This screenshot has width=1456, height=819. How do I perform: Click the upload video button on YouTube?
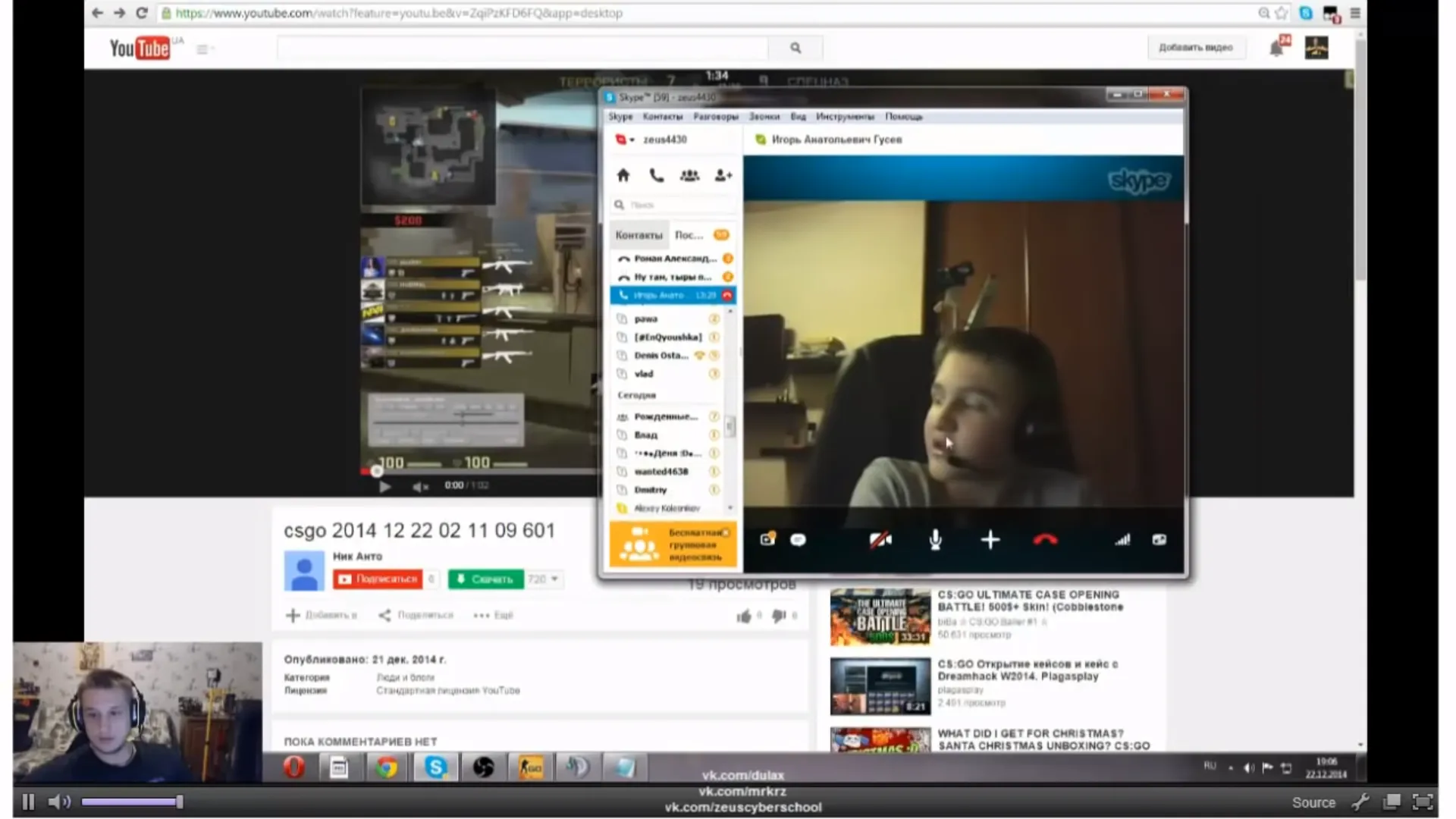coord(1196,47)
